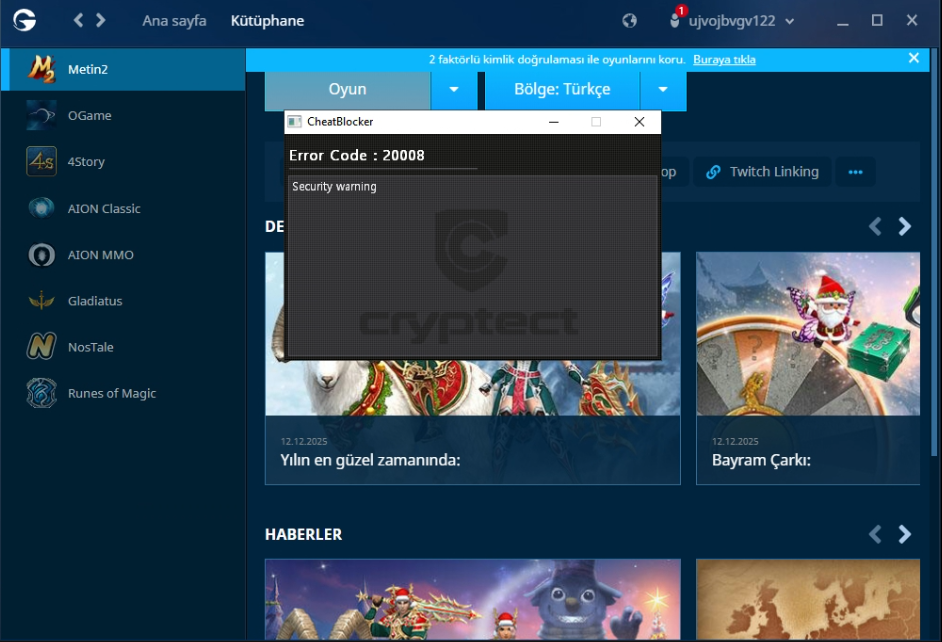Maximize the Gameforge launcher window
The image size is (942, 642).
[877, 21]
